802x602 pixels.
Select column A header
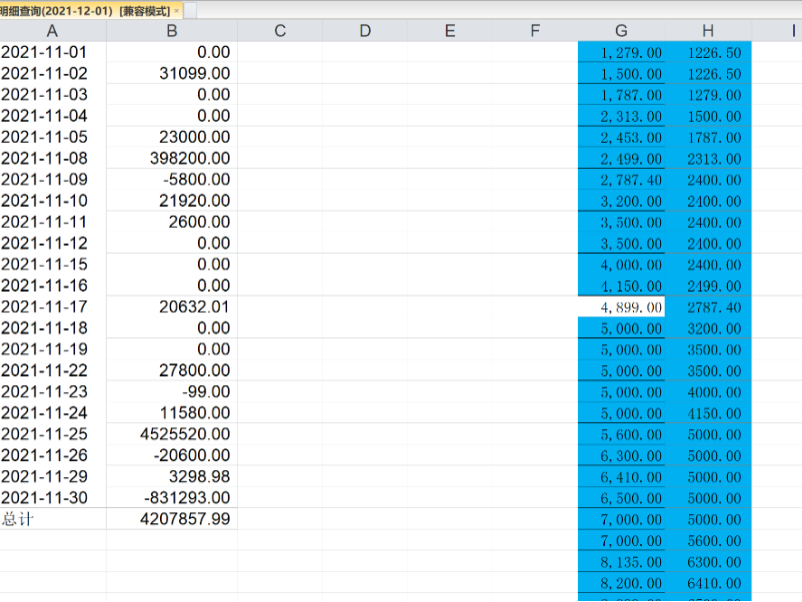point(52,31)
